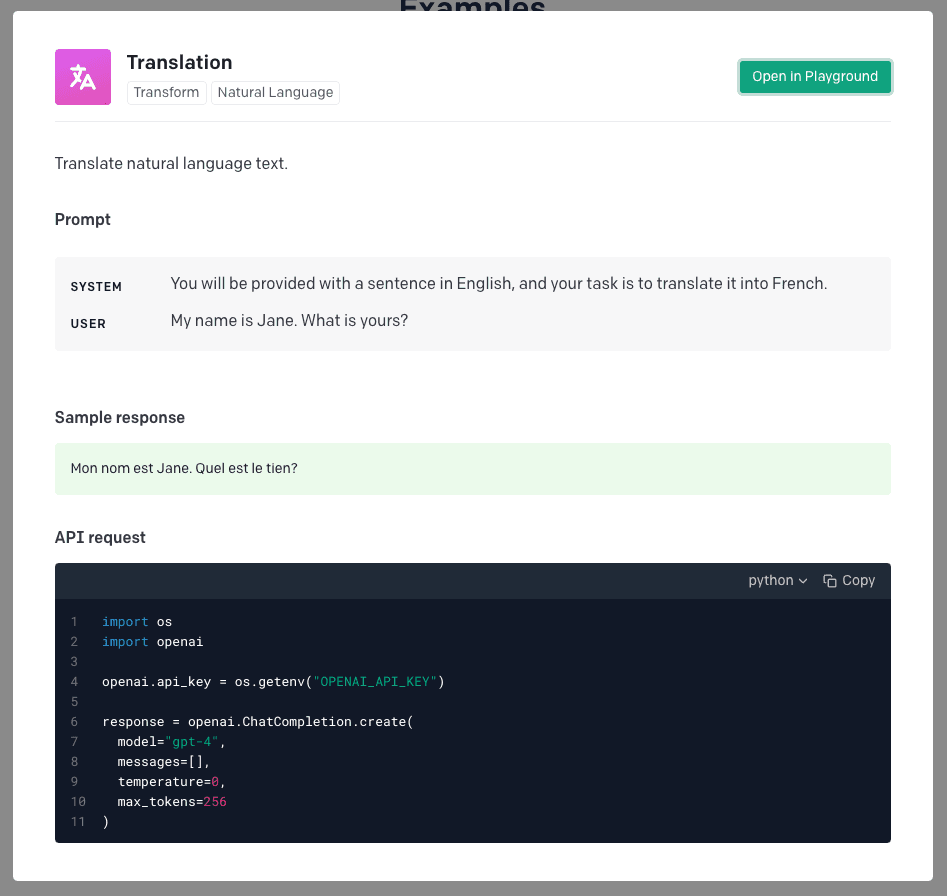Click 'Translate natural language text' description
The image size is (947, 896).
(x=171, y=164)
